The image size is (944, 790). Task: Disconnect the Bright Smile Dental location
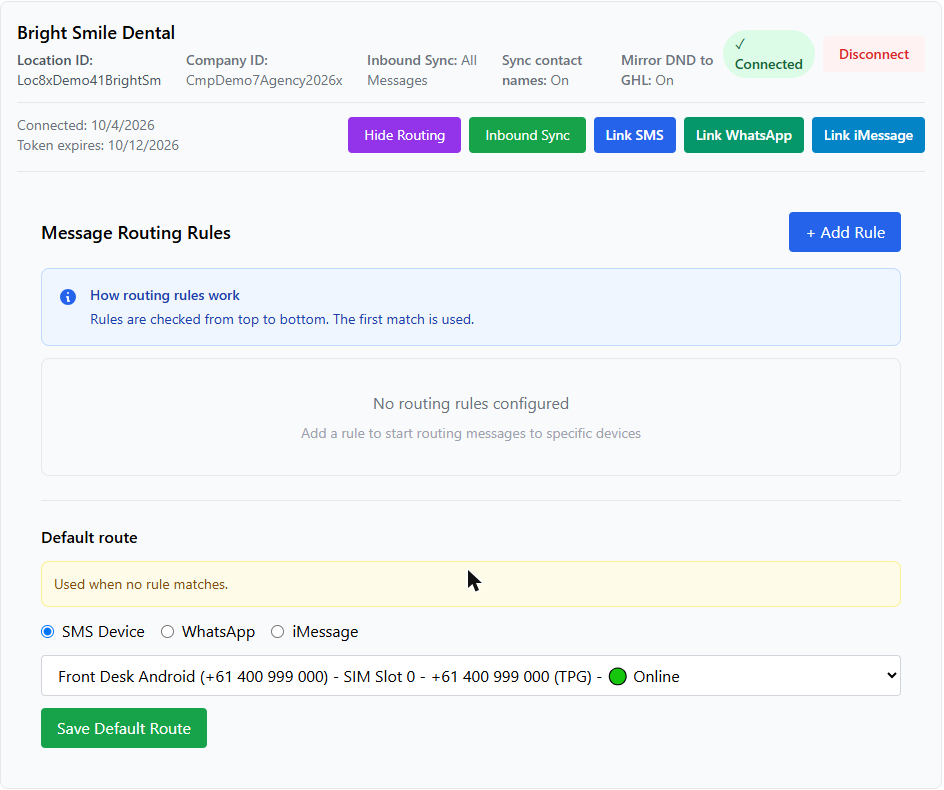point(874,54)
